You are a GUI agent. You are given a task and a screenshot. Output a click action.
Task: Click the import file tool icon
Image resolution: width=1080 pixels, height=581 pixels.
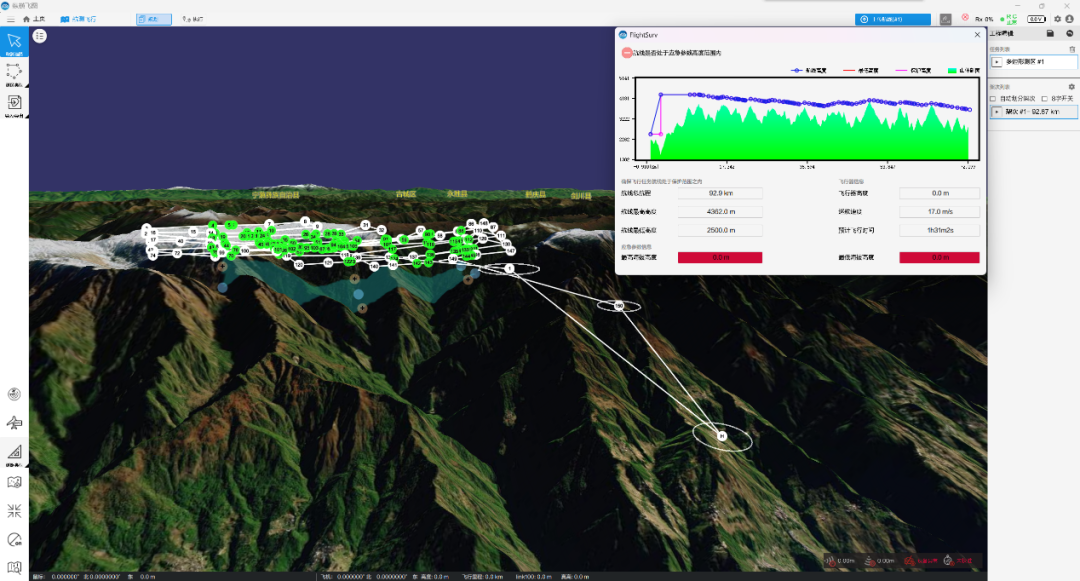pyautogui.click(x=14, y=102)
